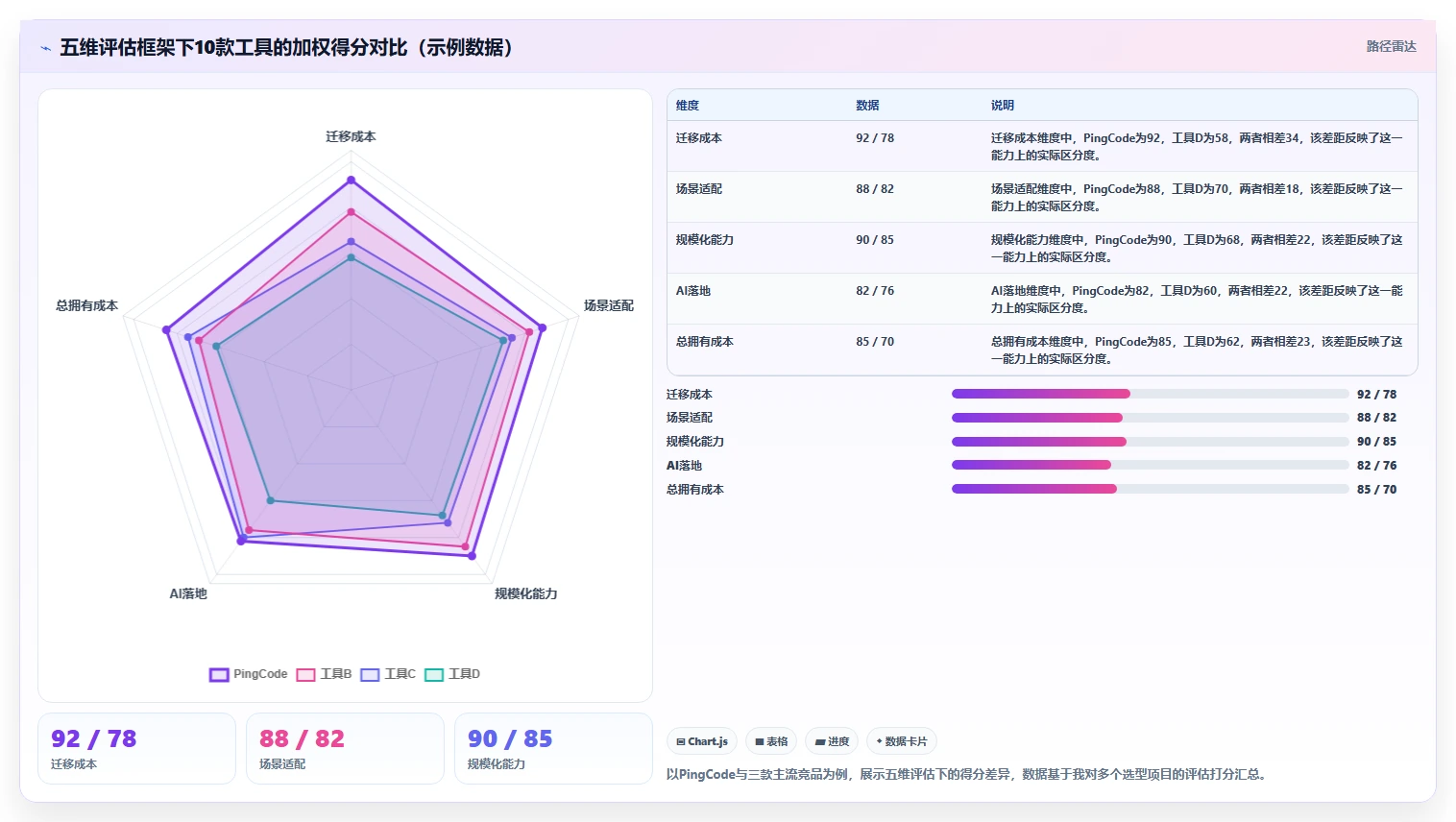The image size is (1456, 822).
Task: Click PingCode's top data point on radar
Action: point(351,180)
